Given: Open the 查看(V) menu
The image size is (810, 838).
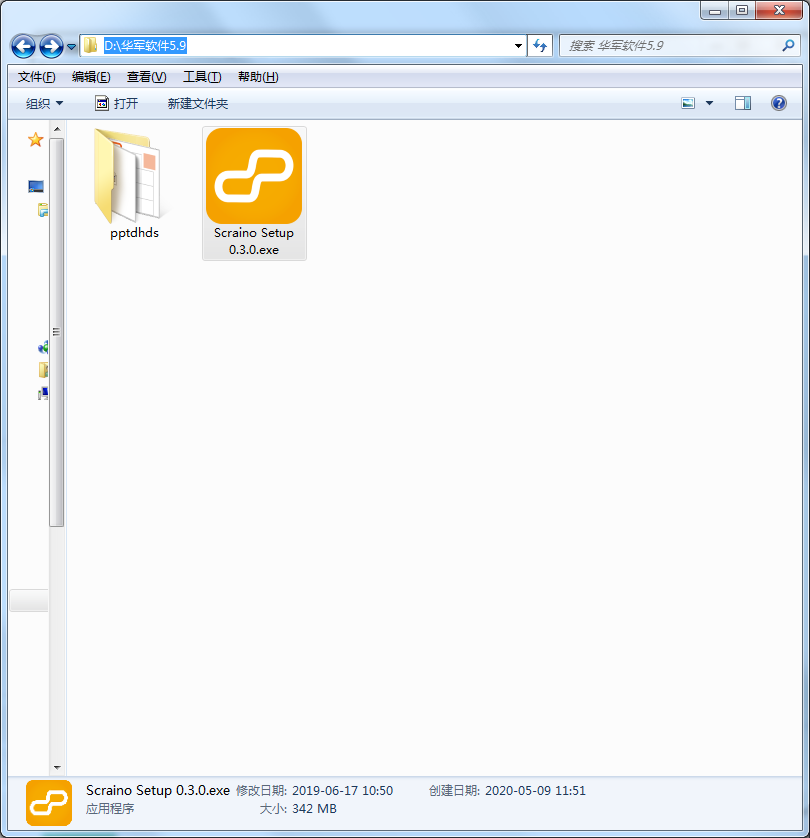Looking at the screenshot, I should pyautogui.click(x=146, y=77).
